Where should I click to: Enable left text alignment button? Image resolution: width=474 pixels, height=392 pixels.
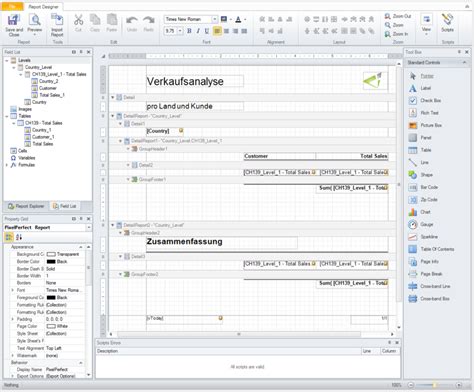tap(217, 31)
